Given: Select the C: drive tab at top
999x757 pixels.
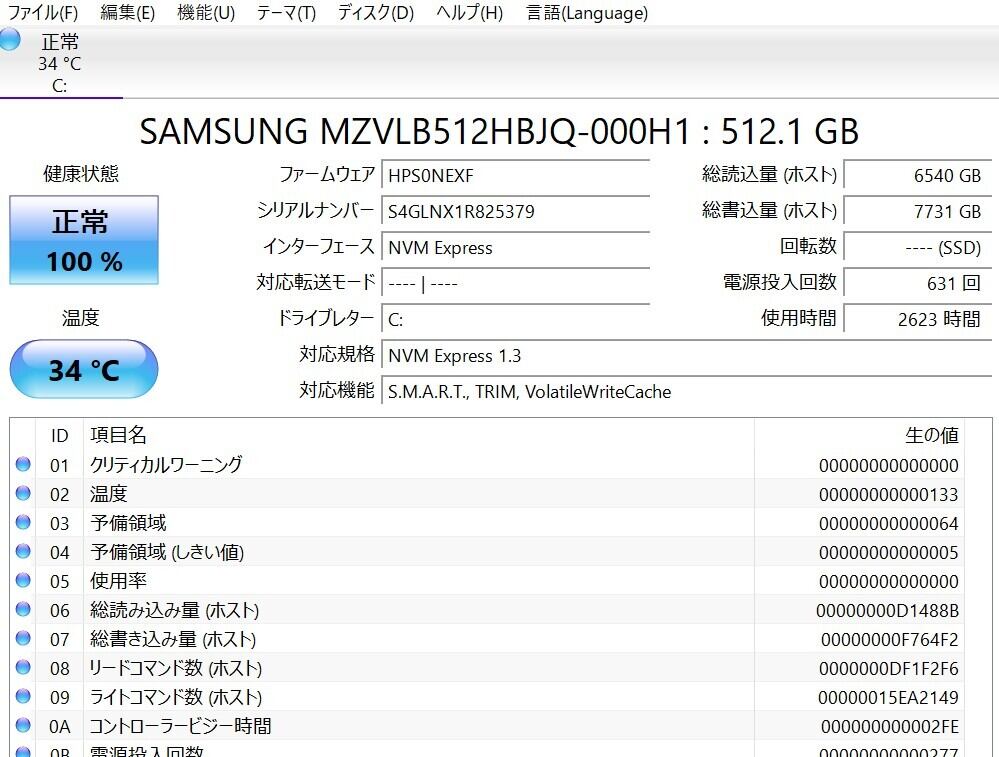Looking at the screenshot, I should (x=60, y=63).
